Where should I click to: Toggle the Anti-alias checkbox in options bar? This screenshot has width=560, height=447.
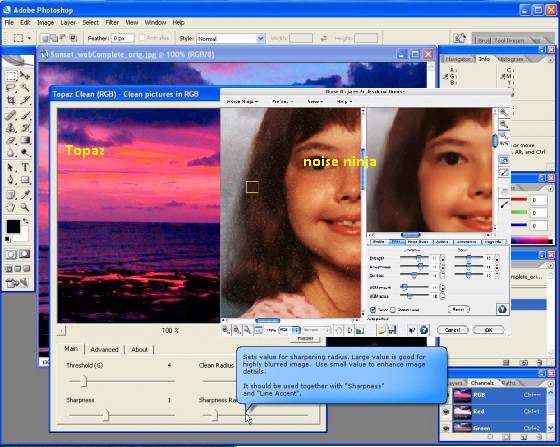[x=142, y=38]
